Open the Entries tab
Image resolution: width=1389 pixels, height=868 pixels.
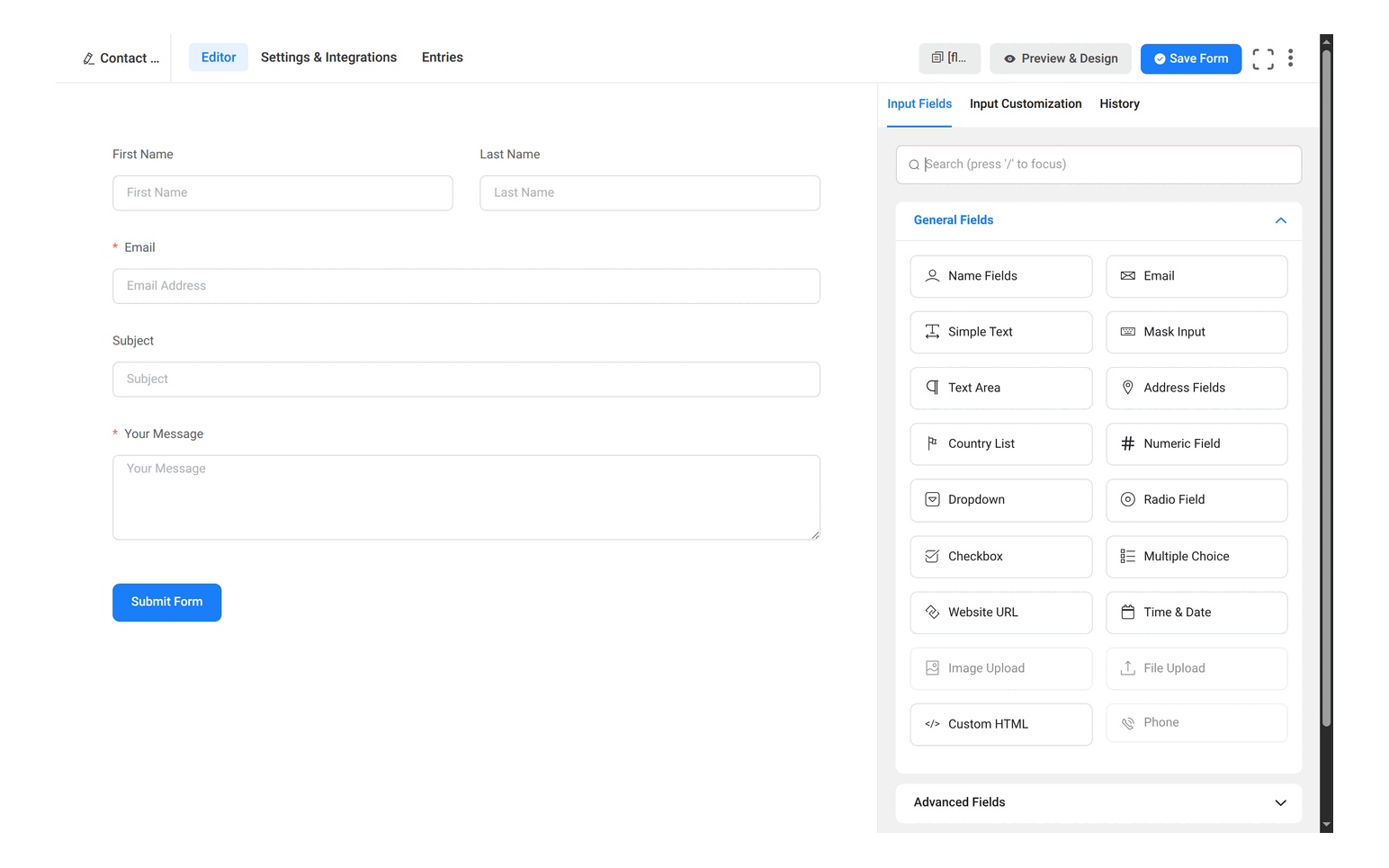point(443,58)
